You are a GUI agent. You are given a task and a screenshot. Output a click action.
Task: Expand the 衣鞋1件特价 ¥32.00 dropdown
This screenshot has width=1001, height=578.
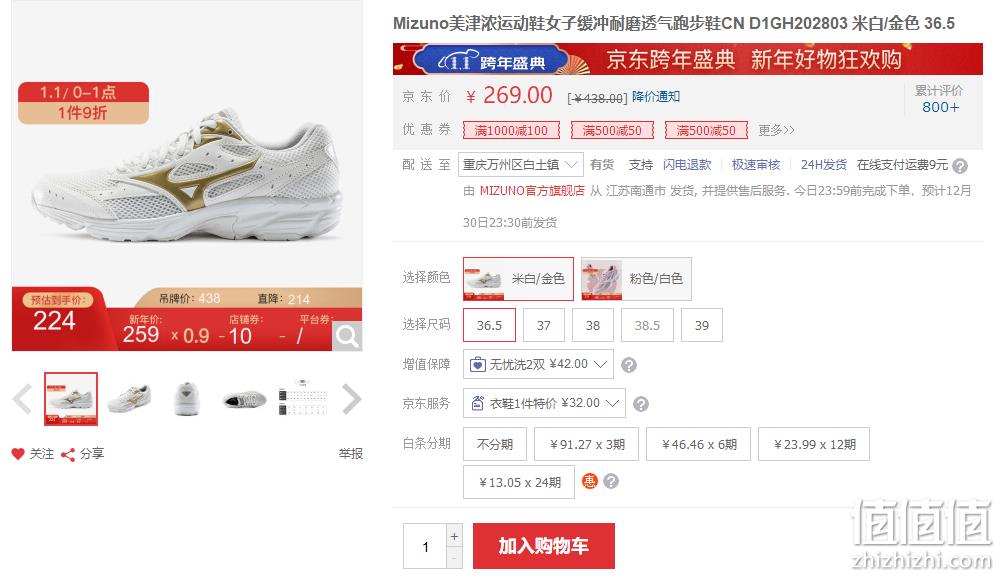(544, 403)
